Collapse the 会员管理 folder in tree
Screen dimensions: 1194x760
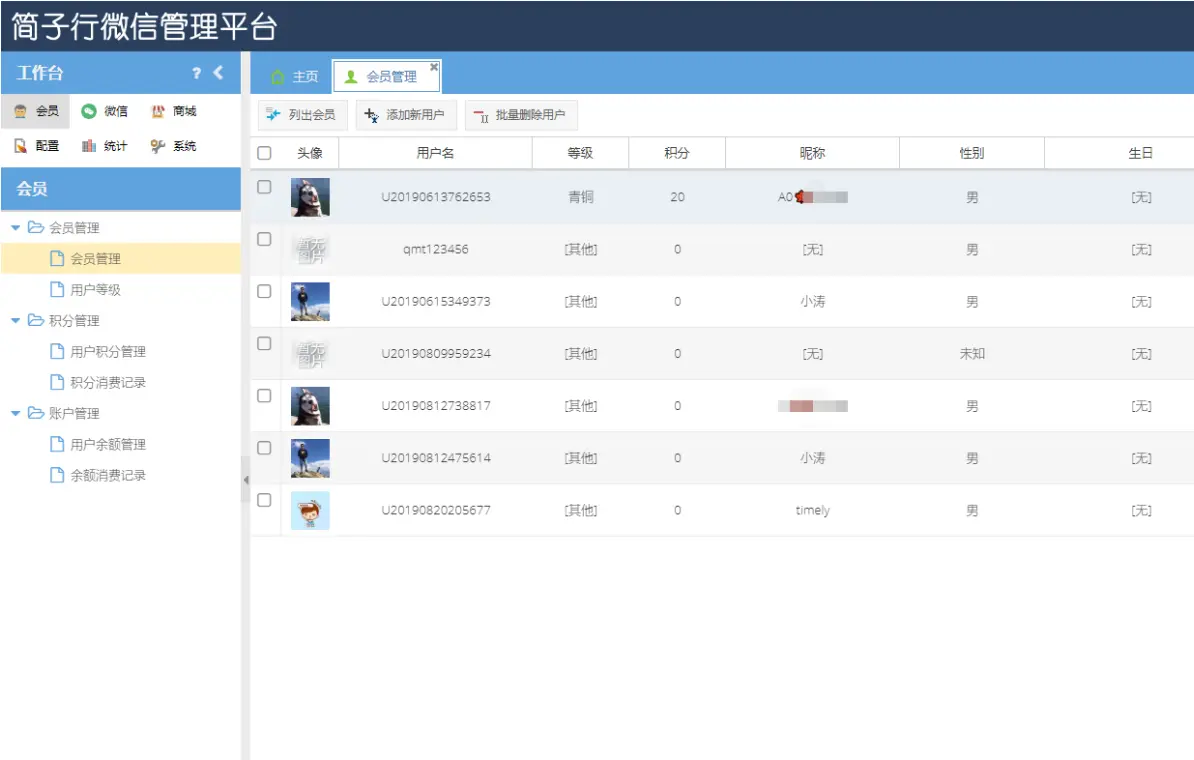15,228
